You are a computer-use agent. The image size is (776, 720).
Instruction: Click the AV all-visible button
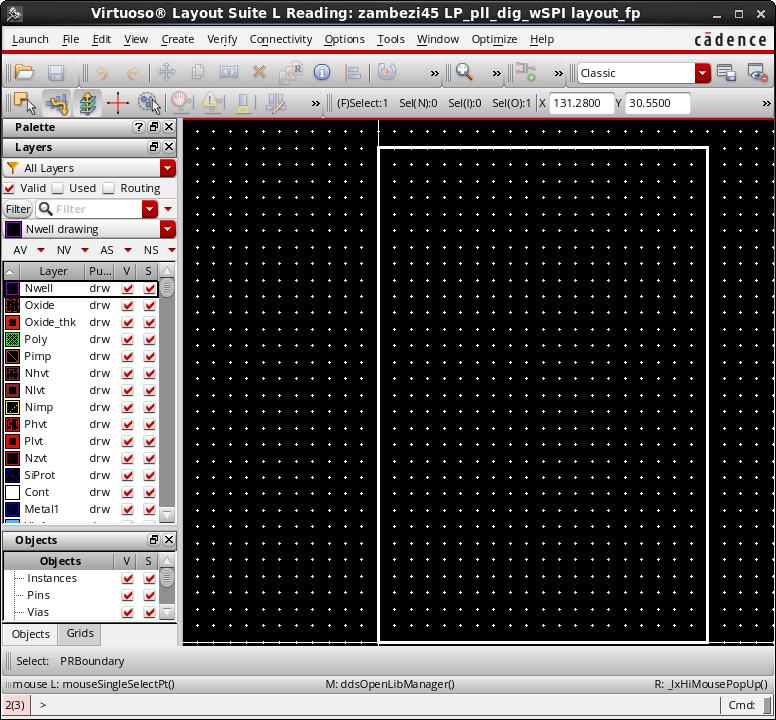pyautogui.click(x=20, y=250)
